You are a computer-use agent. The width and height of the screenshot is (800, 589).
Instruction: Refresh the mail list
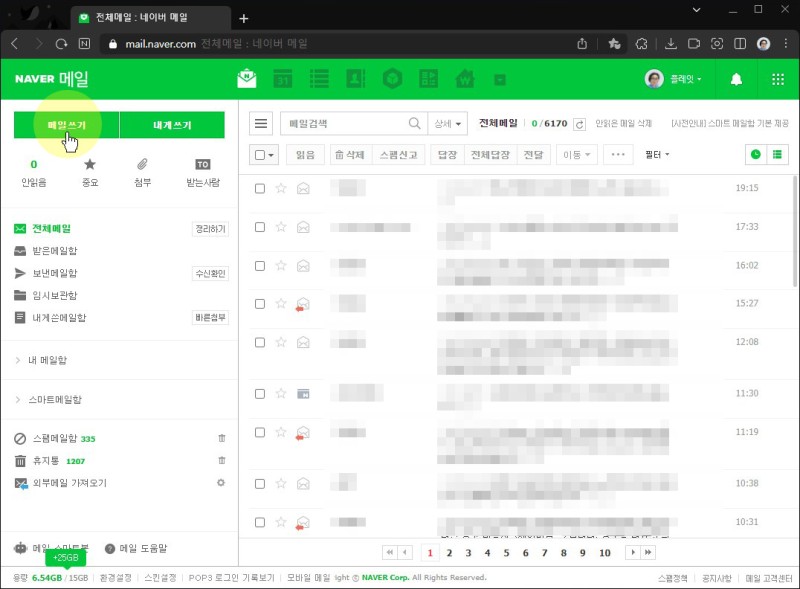(579, 124)
